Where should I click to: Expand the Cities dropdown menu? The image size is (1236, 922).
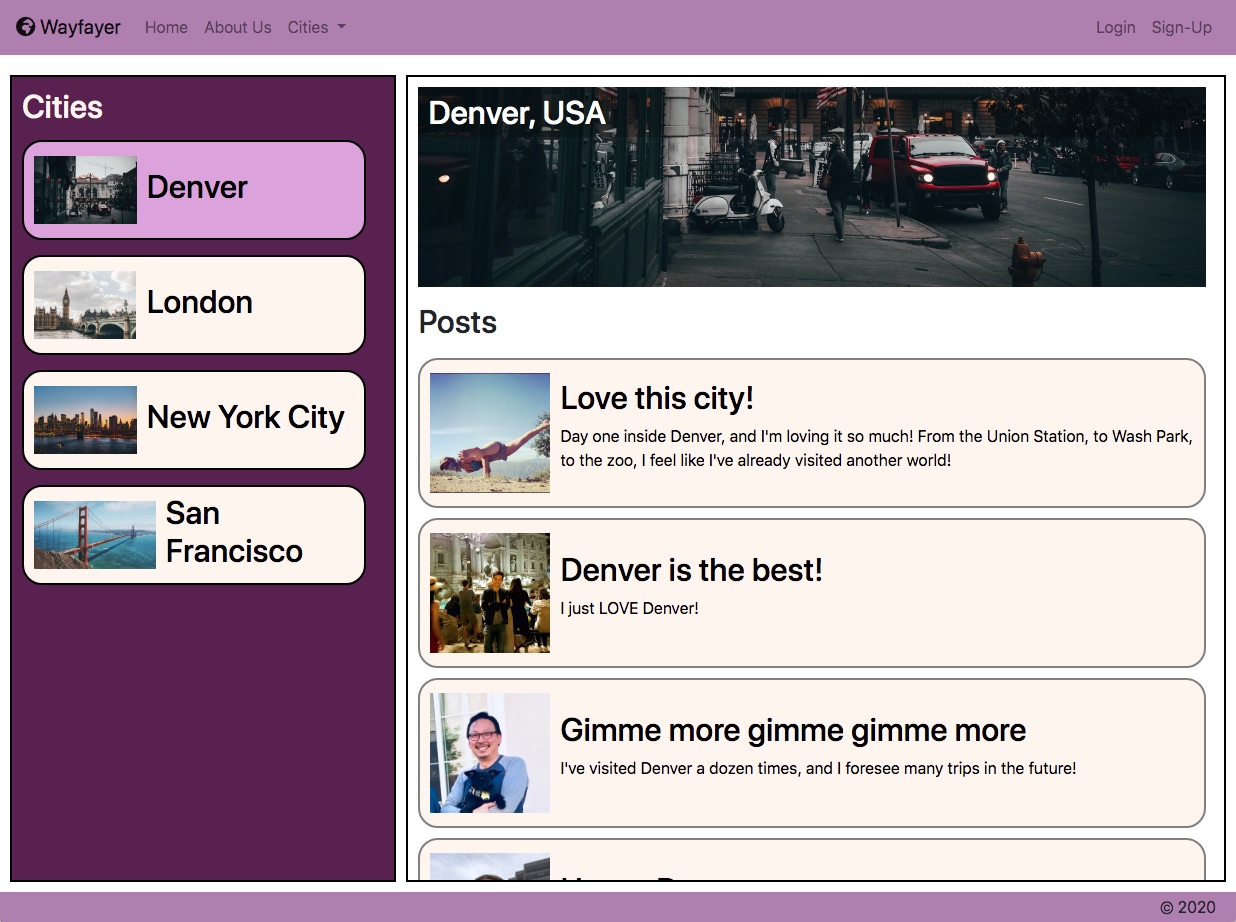(x=316, y=27)
